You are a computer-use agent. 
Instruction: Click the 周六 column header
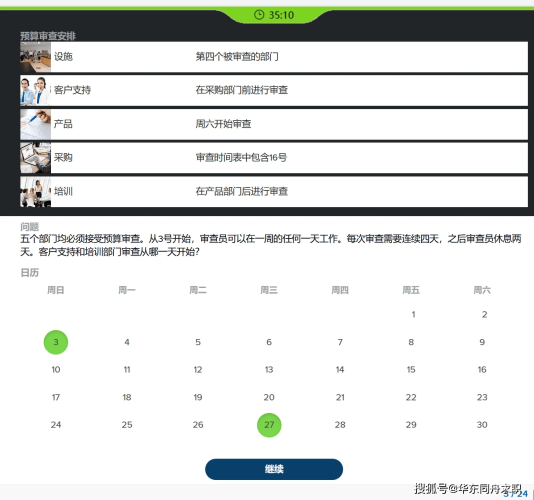tap(482, 290)
